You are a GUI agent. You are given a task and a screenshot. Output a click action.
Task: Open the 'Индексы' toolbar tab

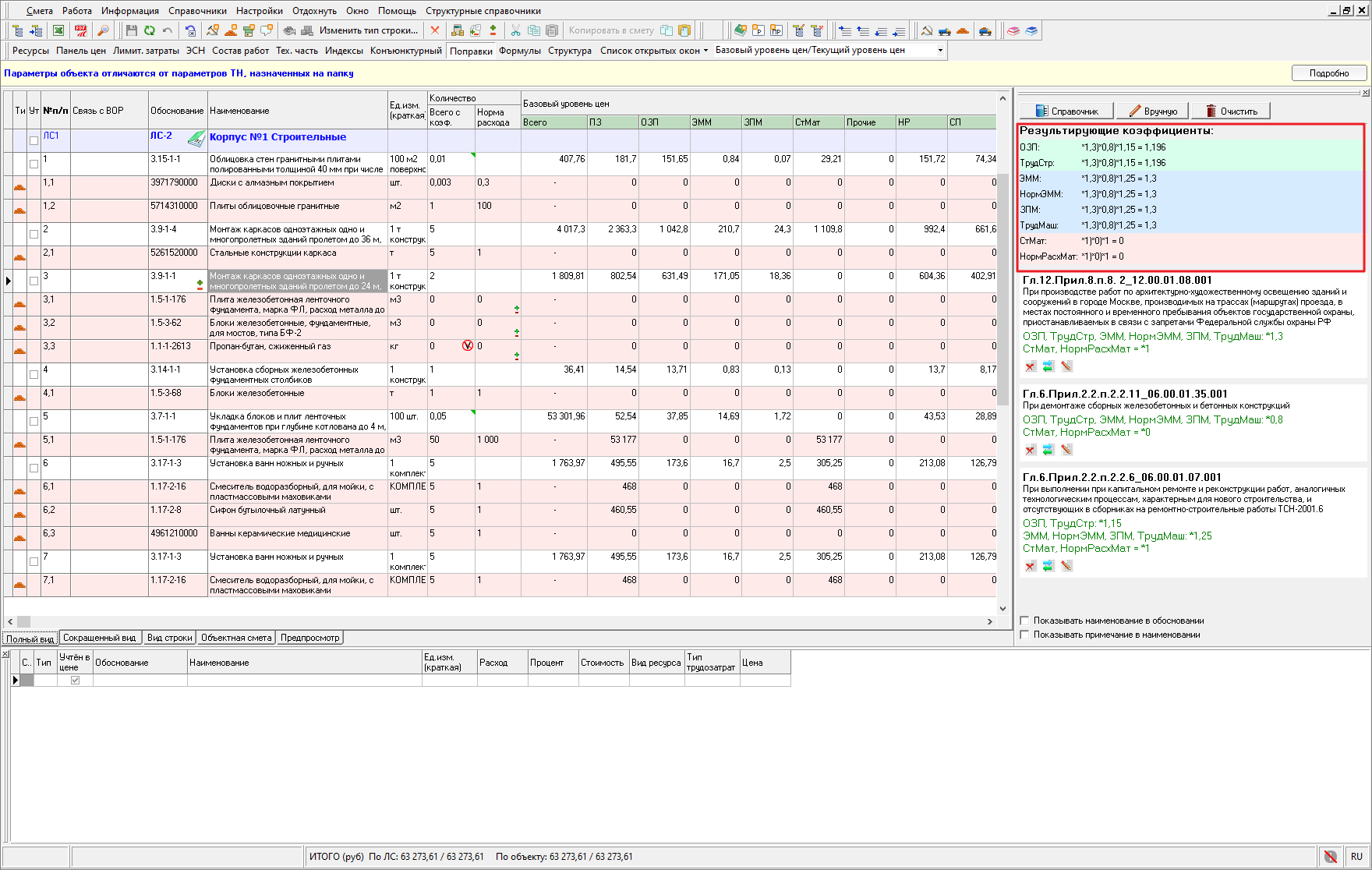[344, 50]
